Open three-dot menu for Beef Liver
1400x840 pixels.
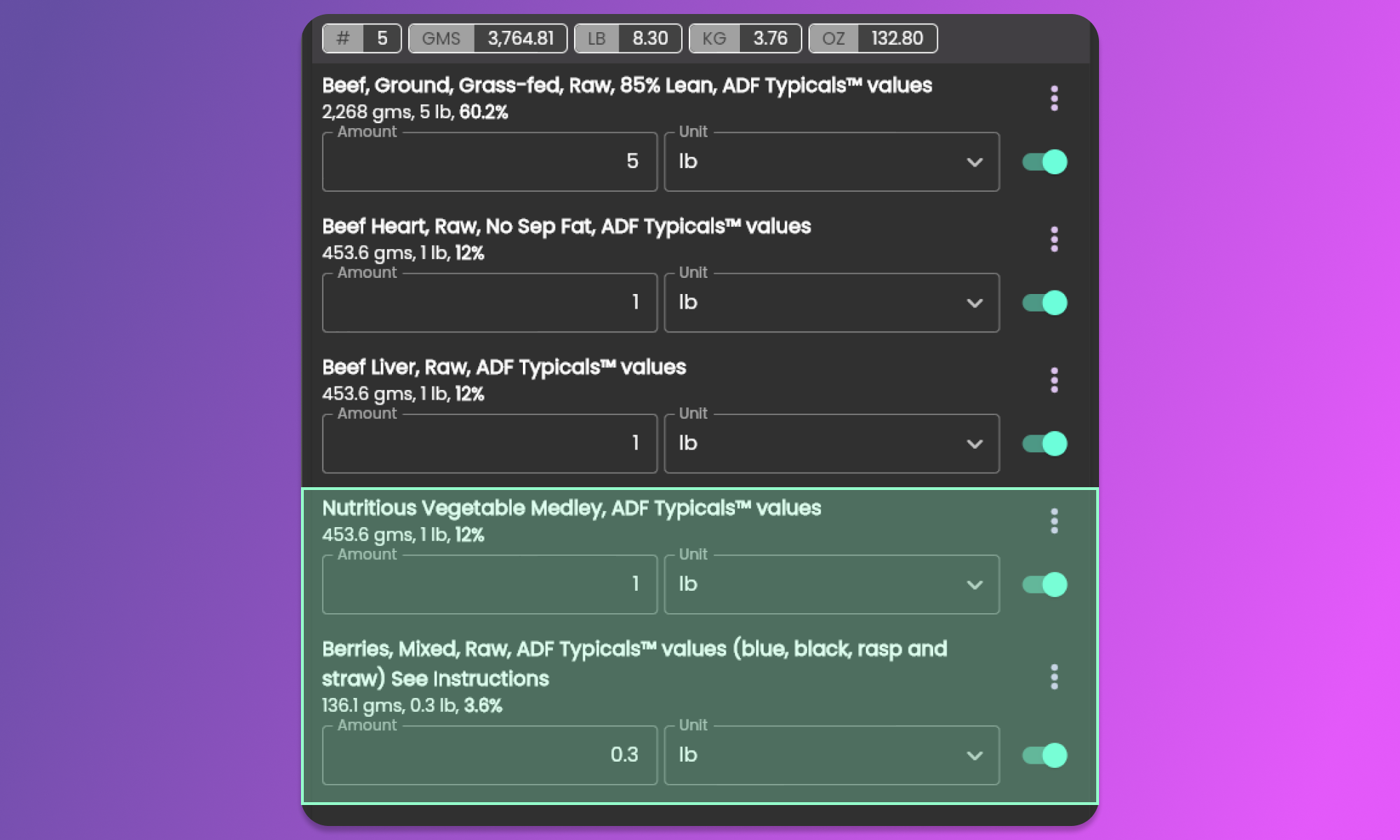(1054, 380)
